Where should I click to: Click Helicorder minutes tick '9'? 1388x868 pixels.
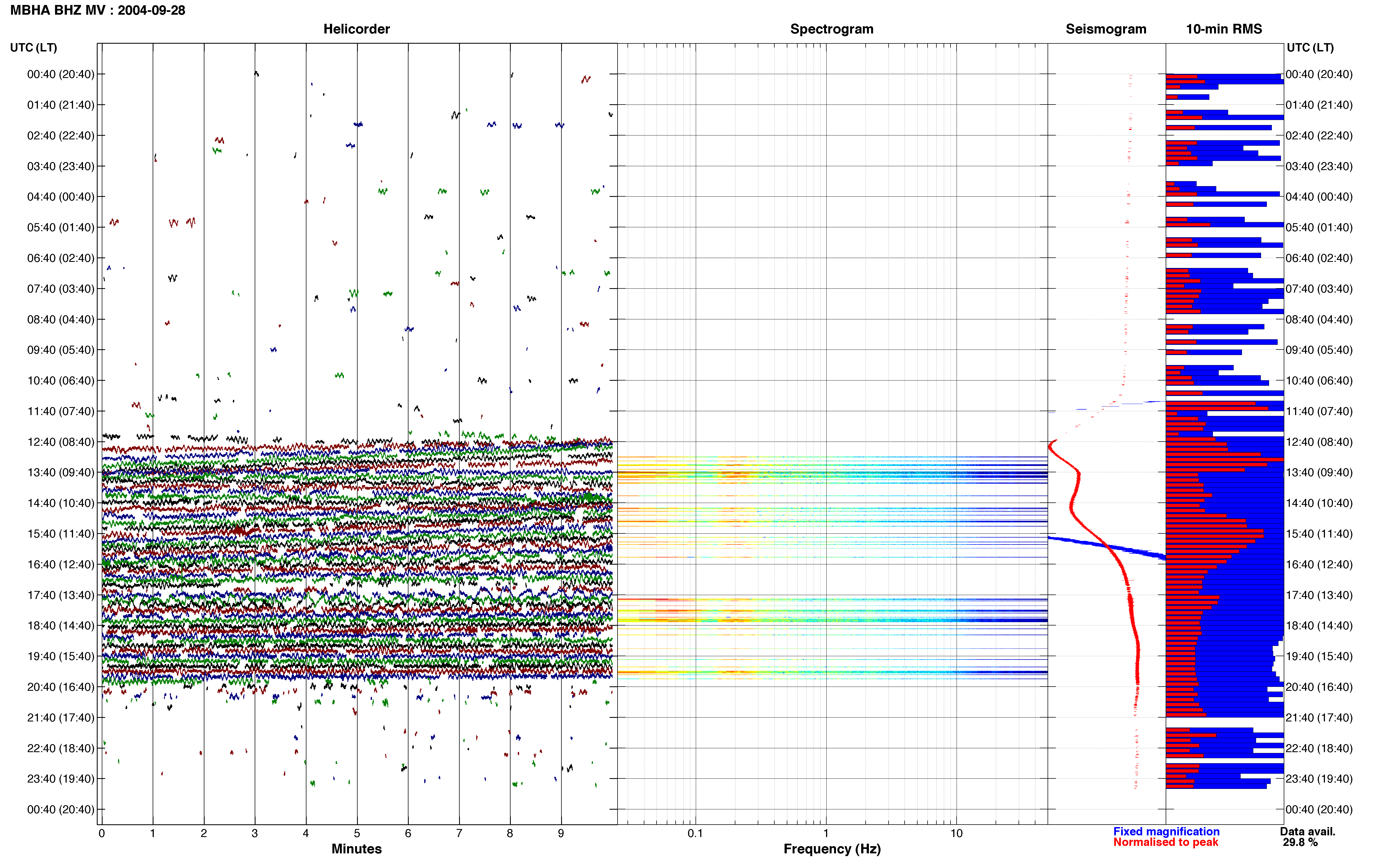click(x=561, y=833)
